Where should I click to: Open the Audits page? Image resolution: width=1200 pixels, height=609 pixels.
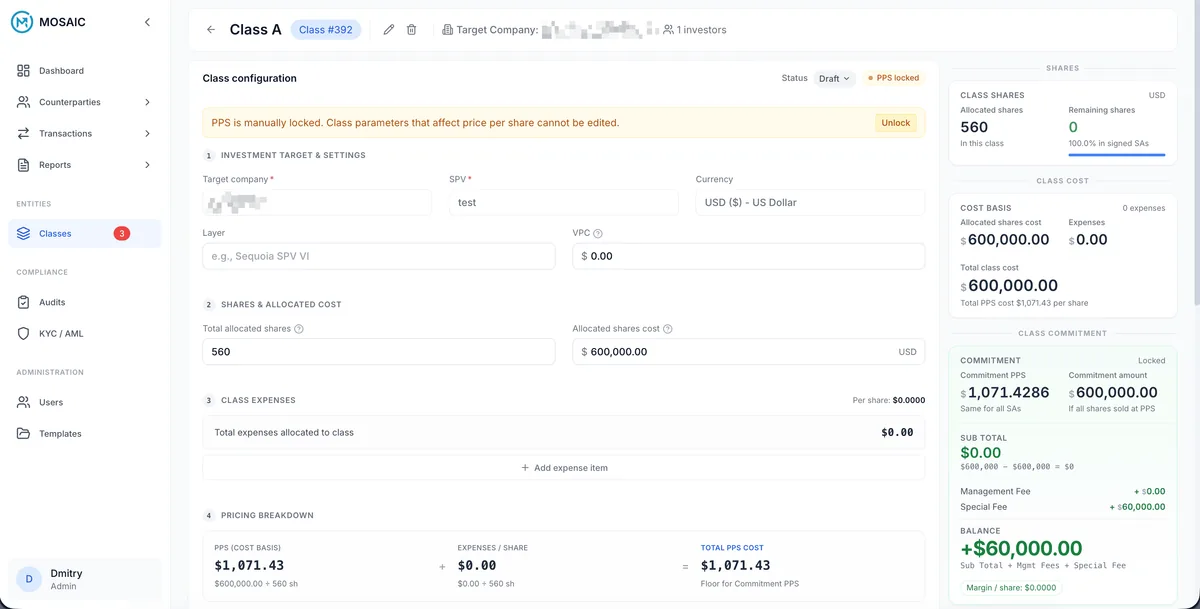[84, 302]
